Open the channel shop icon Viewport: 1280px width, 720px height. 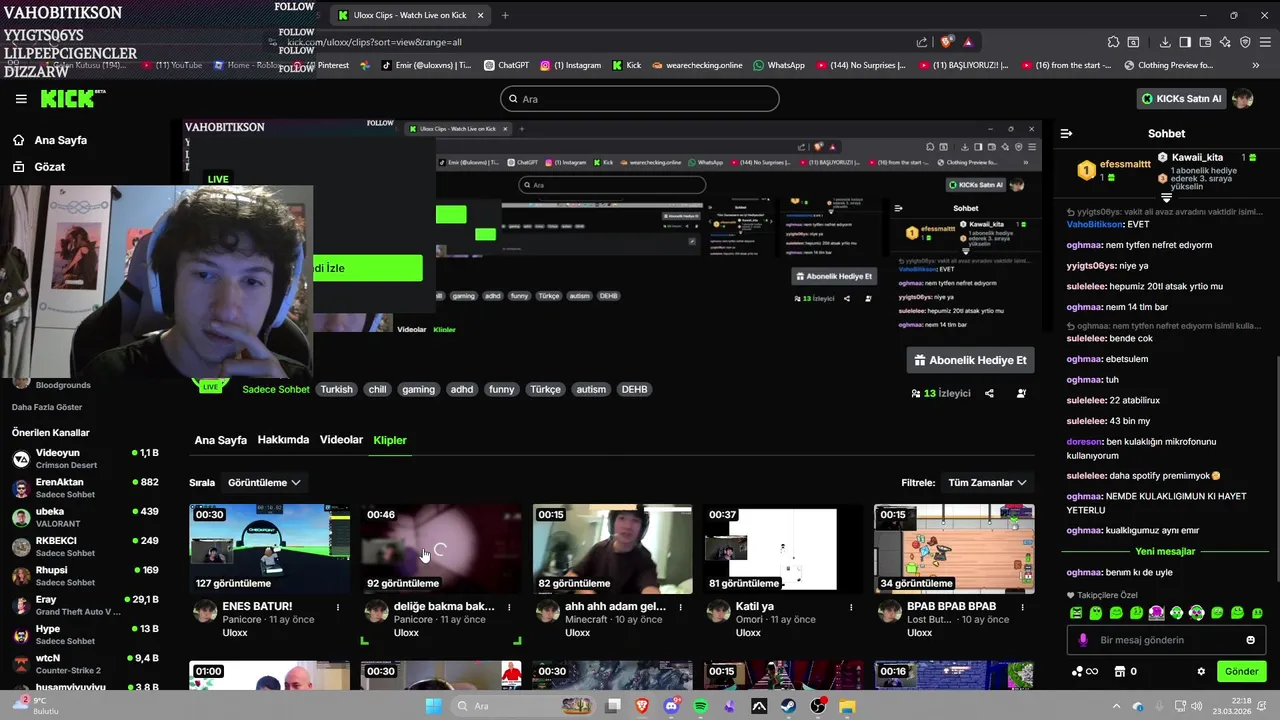coord(1120,671)
